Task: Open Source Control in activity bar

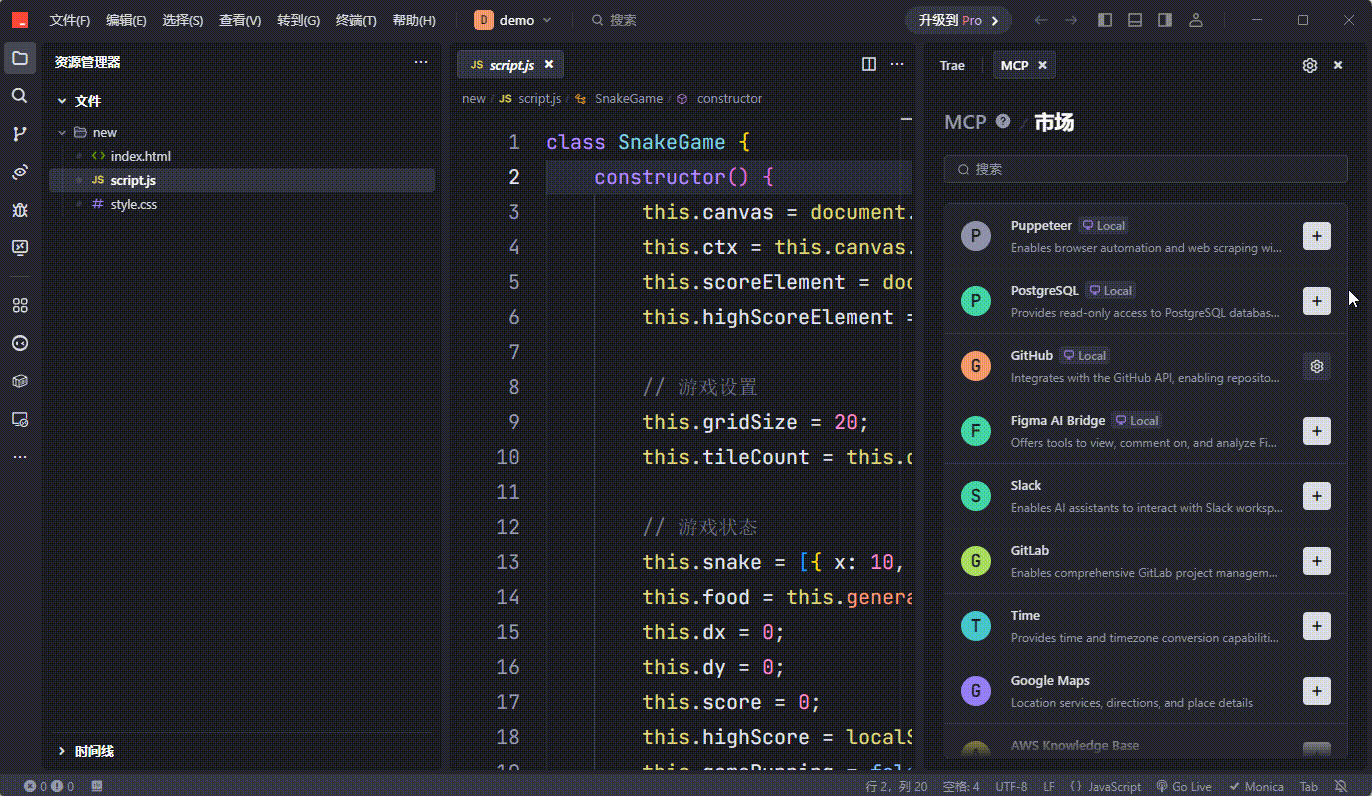Action: (19, 134)
